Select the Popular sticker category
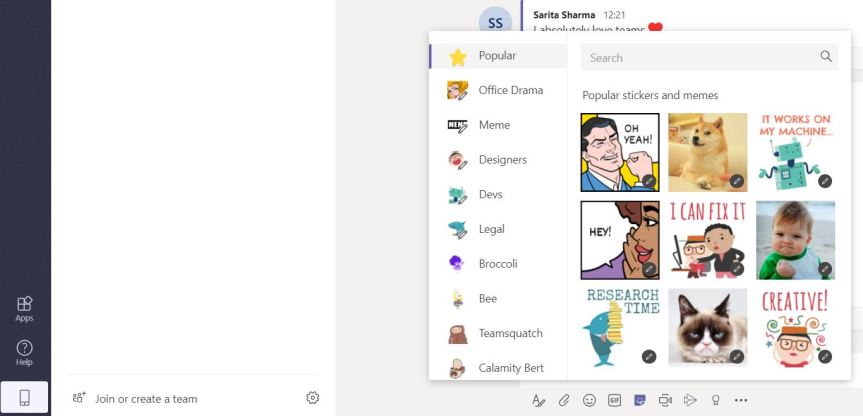Image resolution: width=863 pixels, height=416 pixels. (497, 56)
